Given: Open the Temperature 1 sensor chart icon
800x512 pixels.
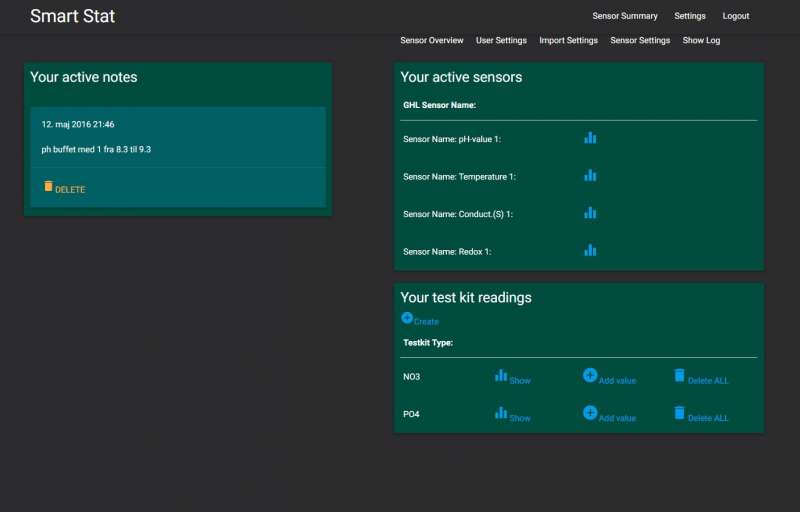Looking at the screenshot, I should [x=590, y=175].
